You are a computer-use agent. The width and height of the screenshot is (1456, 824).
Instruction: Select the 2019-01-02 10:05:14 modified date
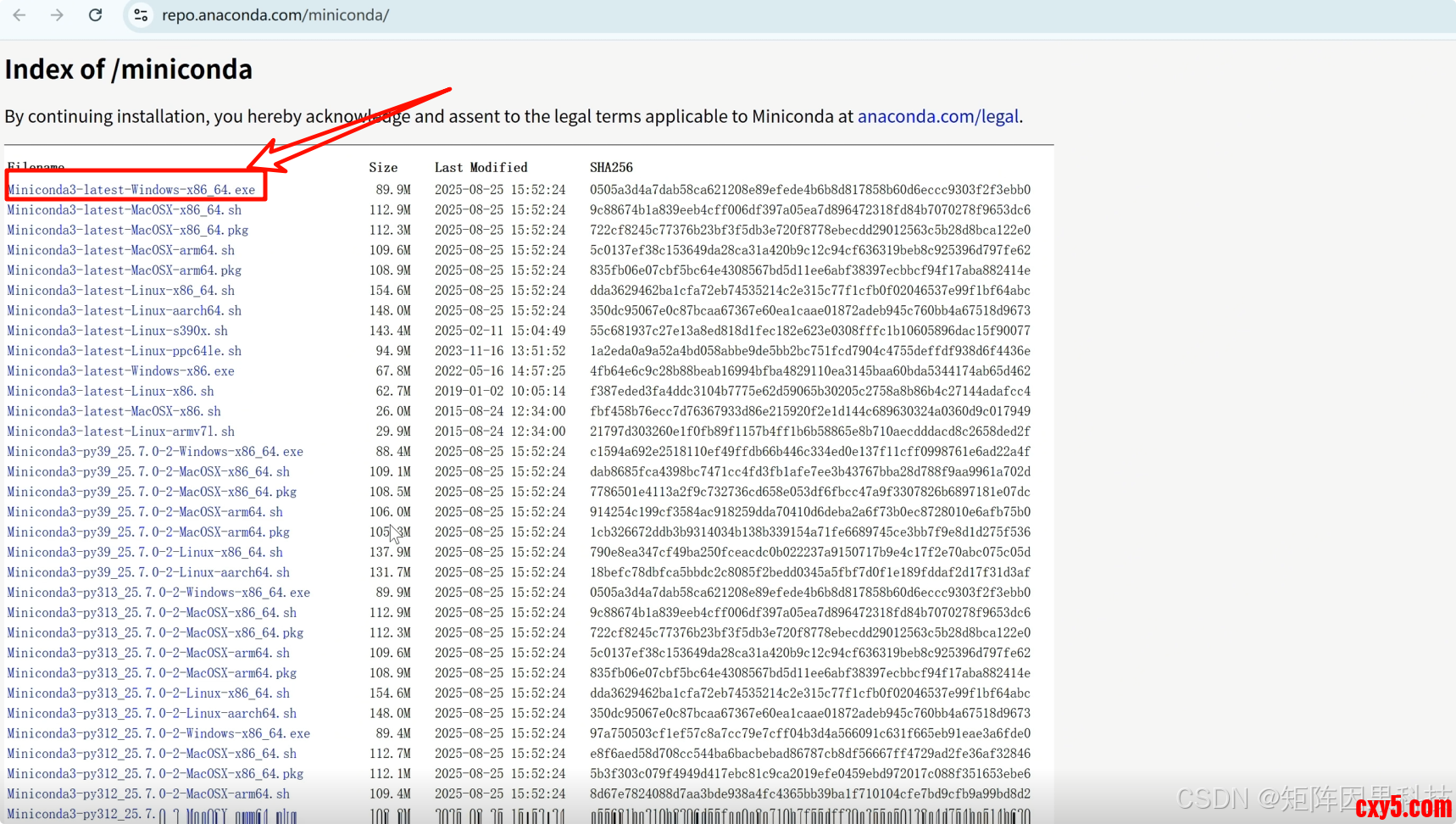[500, 392]
